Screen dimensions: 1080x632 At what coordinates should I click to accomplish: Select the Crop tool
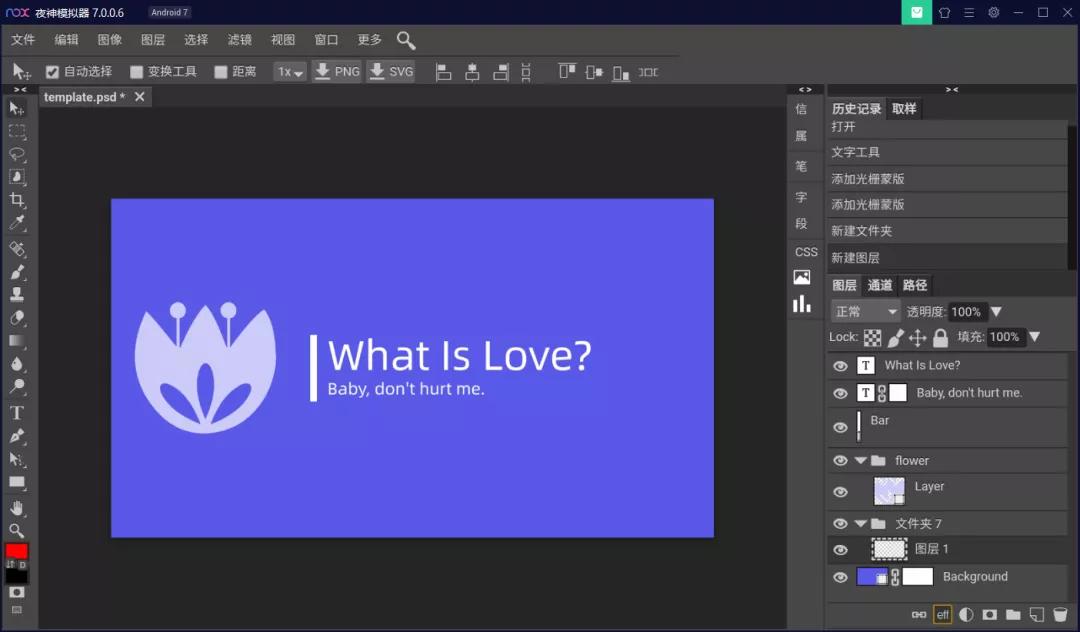click(18, 200)
